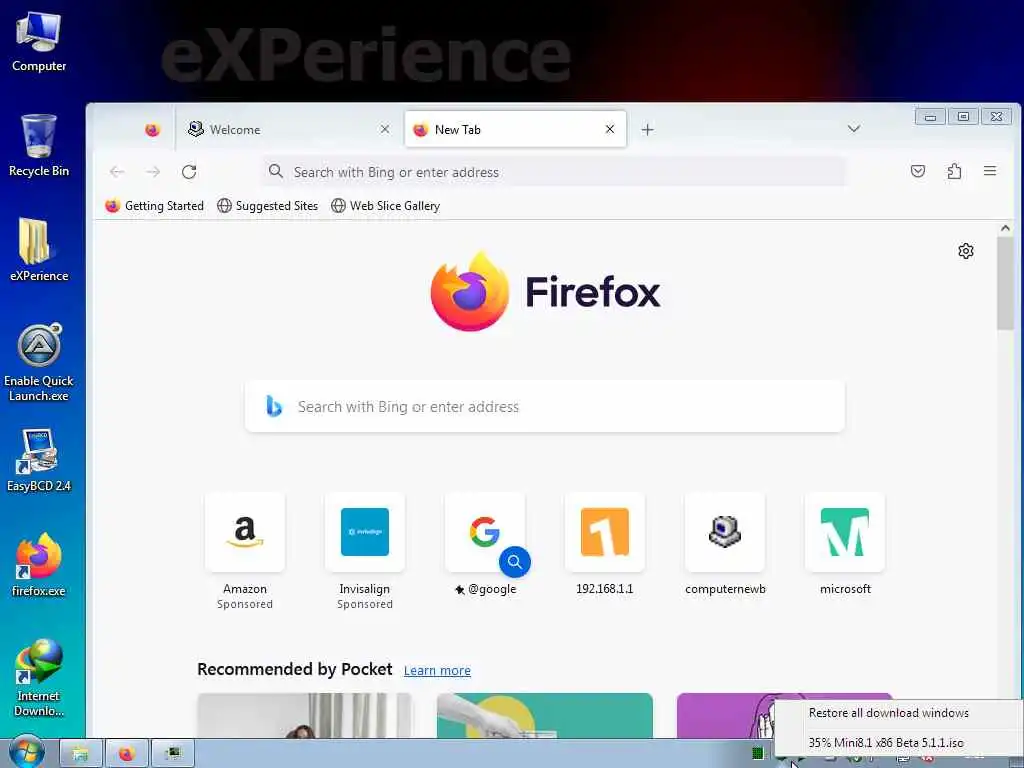The image size is (1024, 768).
Task: Click the blue search icon on the @google tile
Action: pos(515,562)
